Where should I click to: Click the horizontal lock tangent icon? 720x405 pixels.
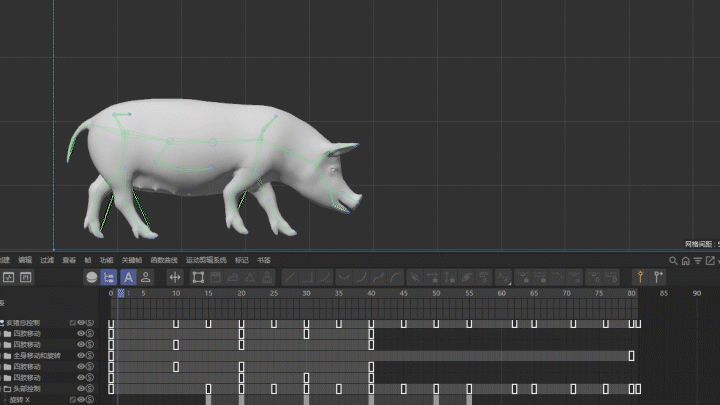pyautogui.click(x=432, y=277)
